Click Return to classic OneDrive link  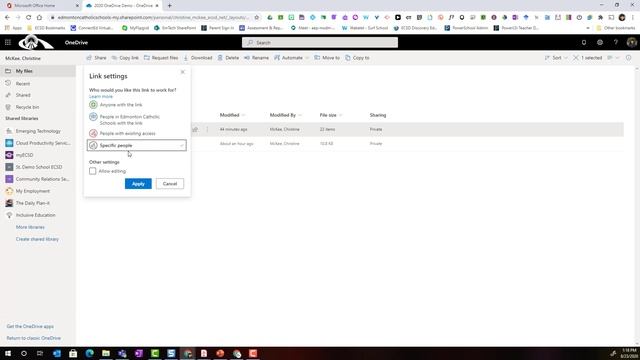click(x=33, y=338)
